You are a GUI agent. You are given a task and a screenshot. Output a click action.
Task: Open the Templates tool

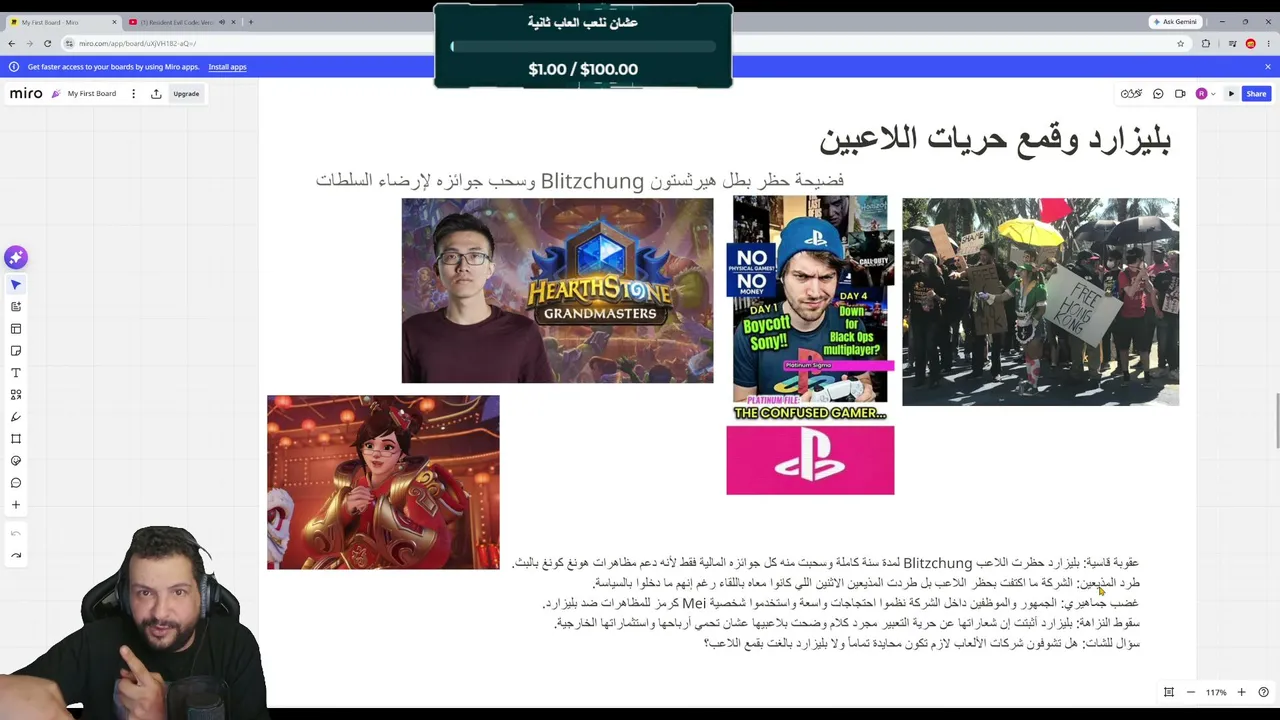[15, 329]
